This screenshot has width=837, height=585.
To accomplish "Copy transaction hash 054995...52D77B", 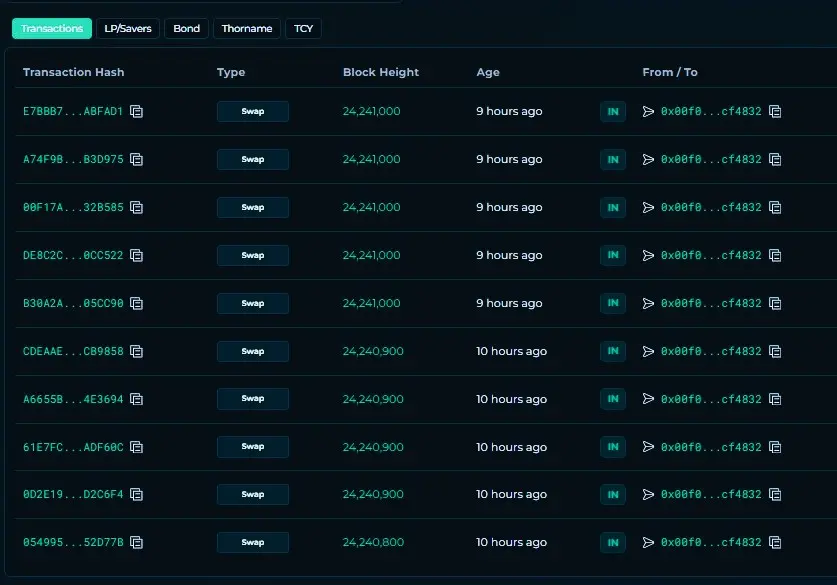I will (x=137, y=543).
